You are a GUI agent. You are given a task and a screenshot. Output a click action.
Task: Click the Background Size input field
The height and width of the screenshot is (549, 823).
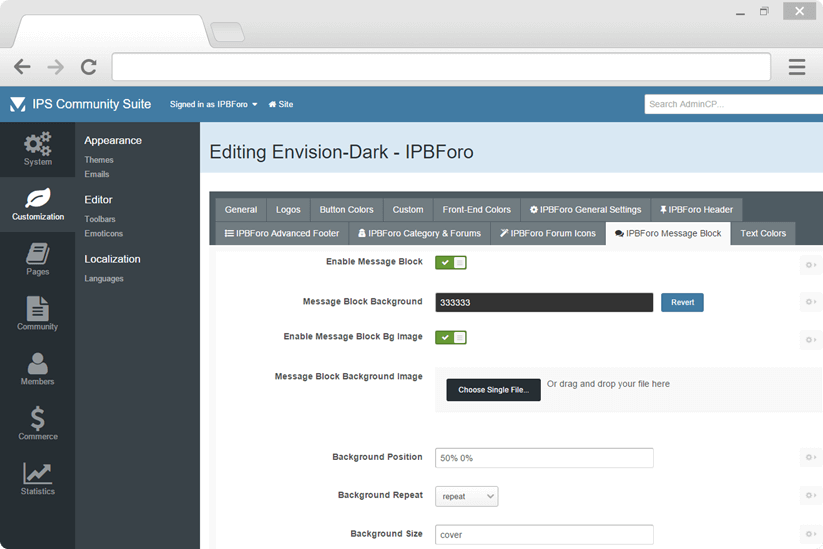click(544, 534)
